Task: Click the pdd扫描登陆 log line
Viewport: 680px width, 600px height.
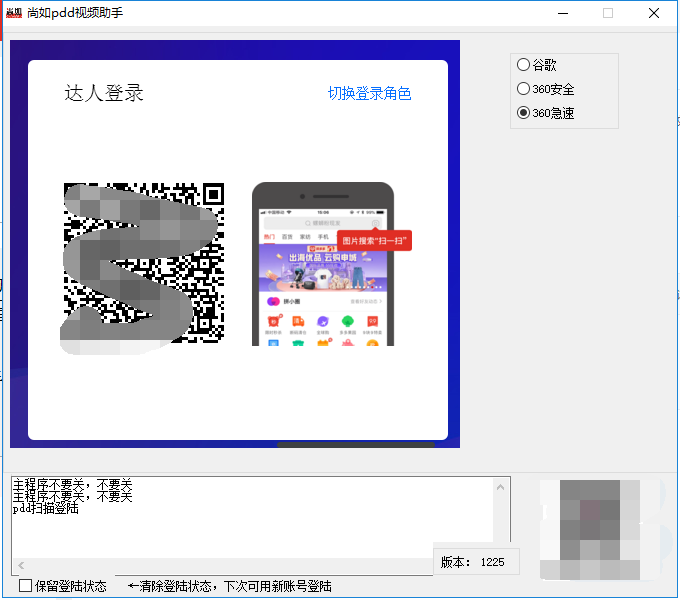Action: (46, 508)
